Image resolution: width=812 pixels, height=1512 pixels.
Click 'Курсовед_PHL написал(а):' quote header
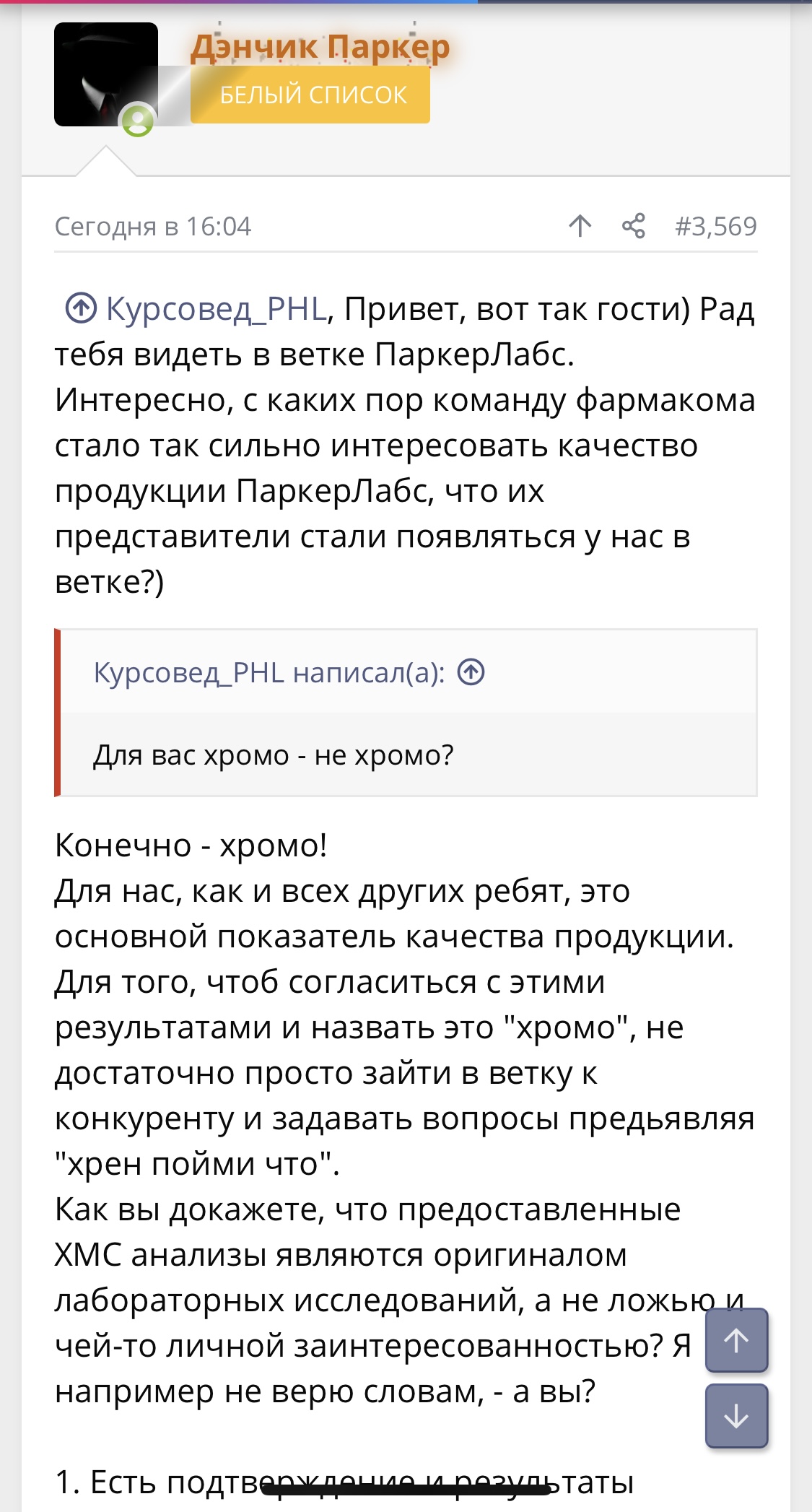point(269,673)
